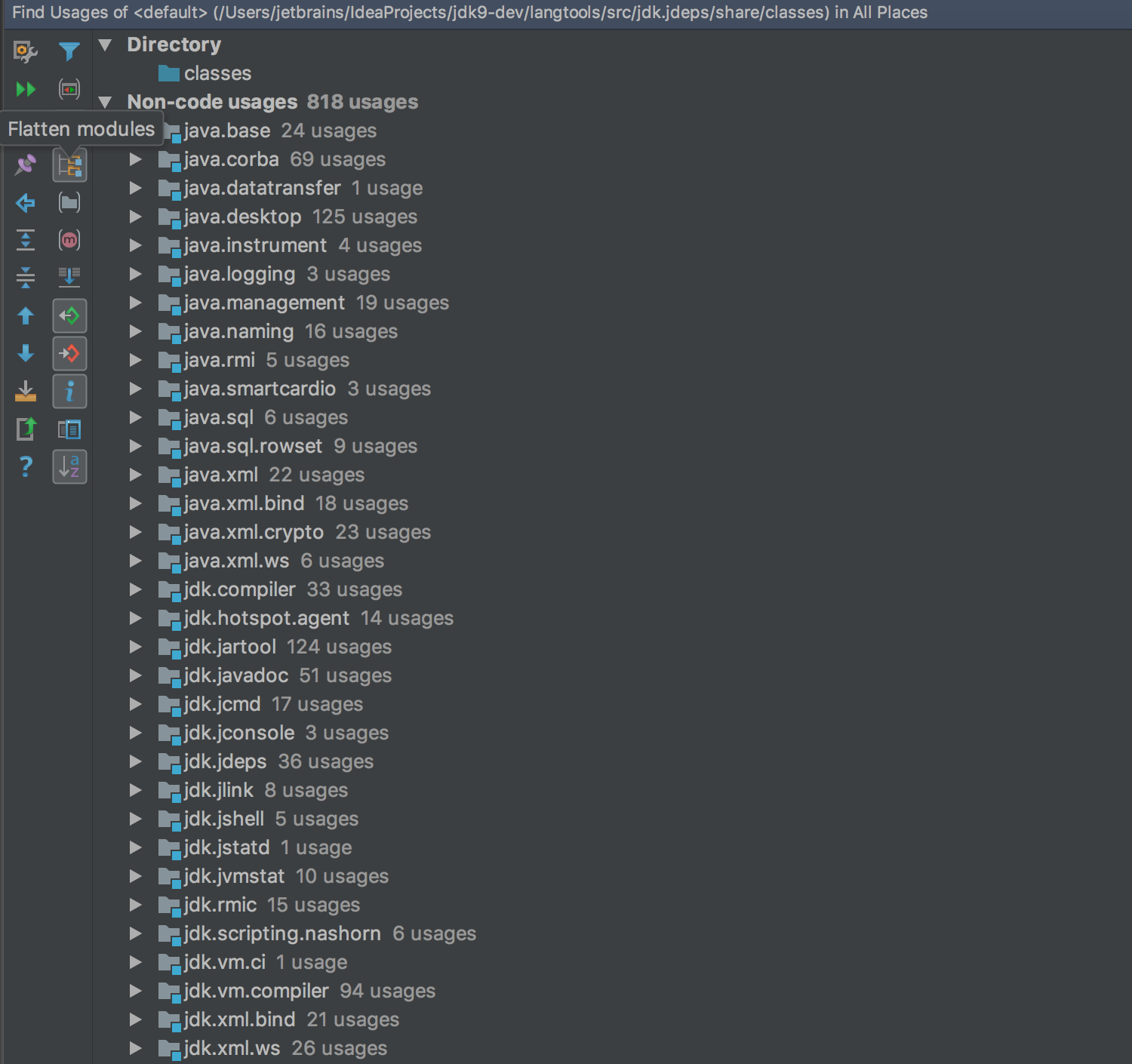Image resolution: width=1132 pixels, height=1064 pixels.
Task: Expand jdk.rmic node arrow
Action: pyautogui.click(x=136, y=905)
